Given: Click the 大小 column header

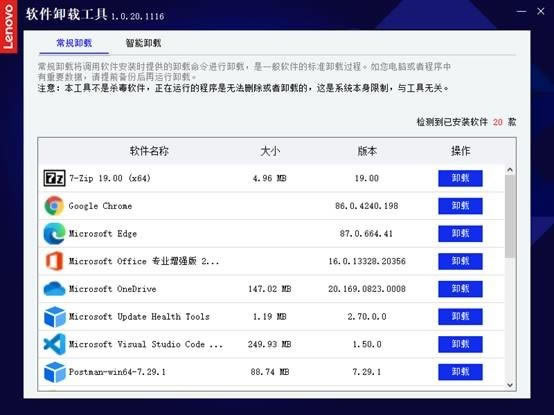Looking at the screenshot, I should pos(270,151).
